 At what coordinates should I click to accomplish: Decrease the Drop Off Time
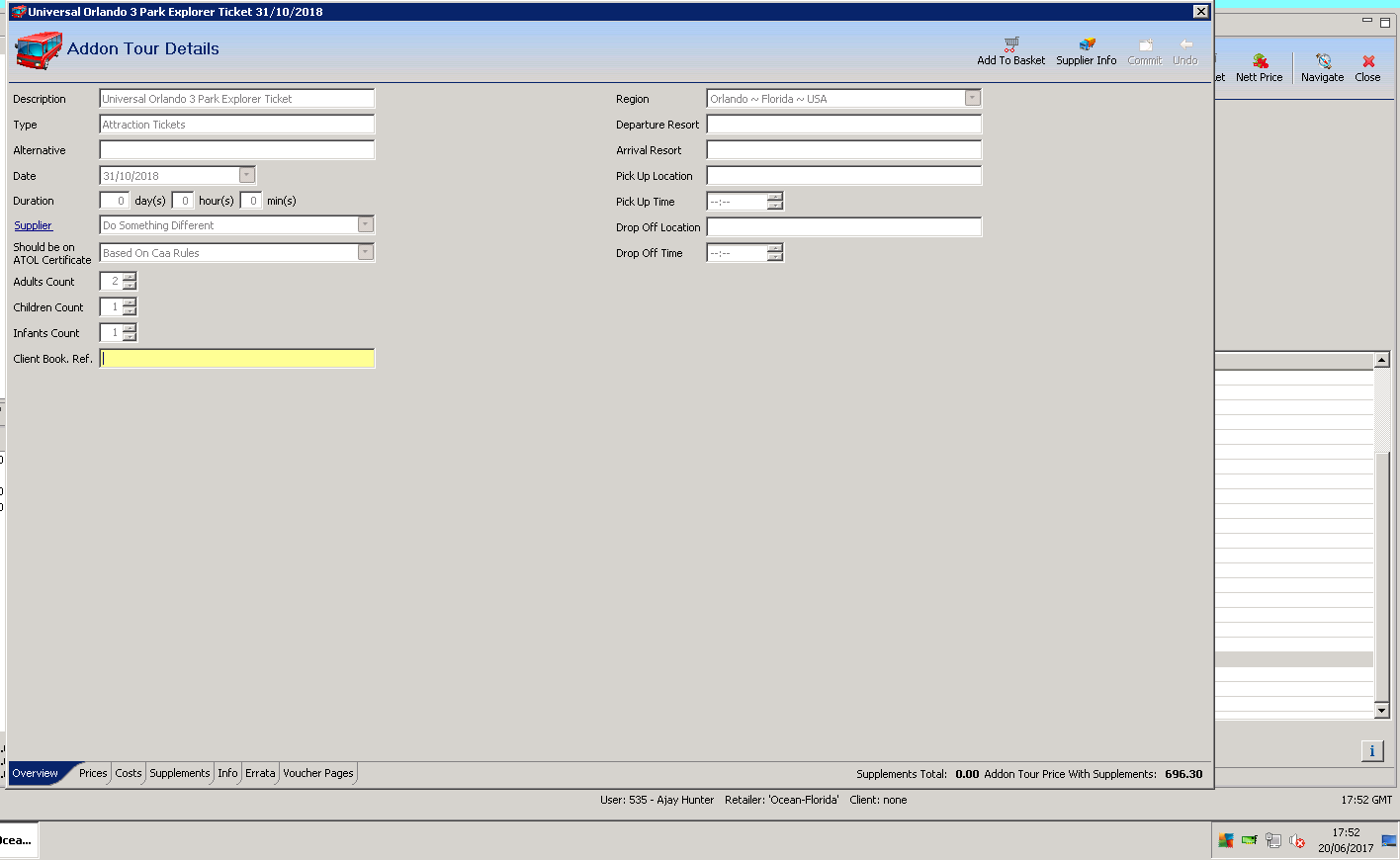[x=775, y=257]
